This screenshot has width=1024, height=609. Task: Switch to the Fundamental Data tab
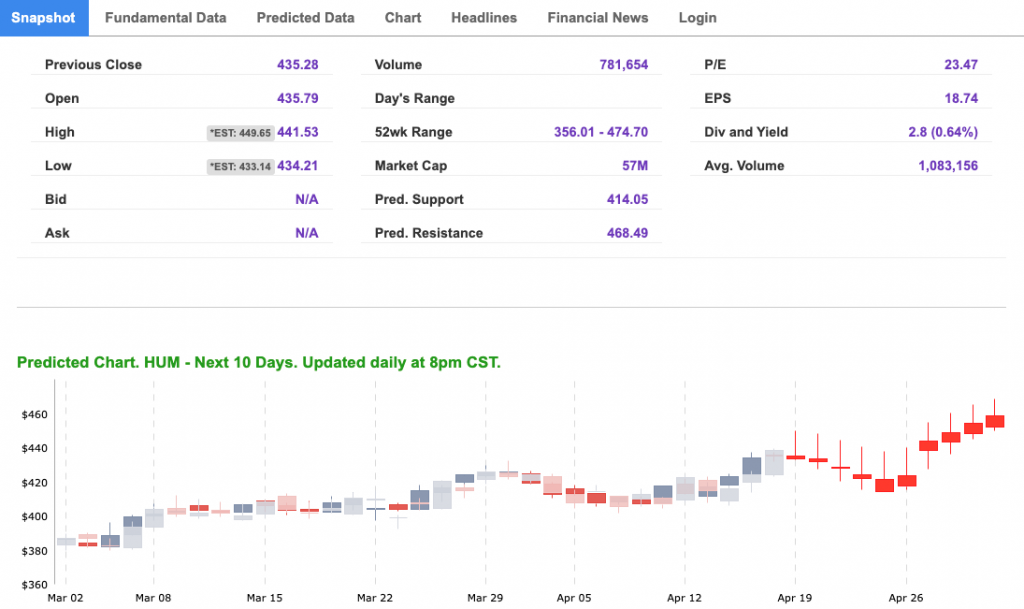coord(165,18)
